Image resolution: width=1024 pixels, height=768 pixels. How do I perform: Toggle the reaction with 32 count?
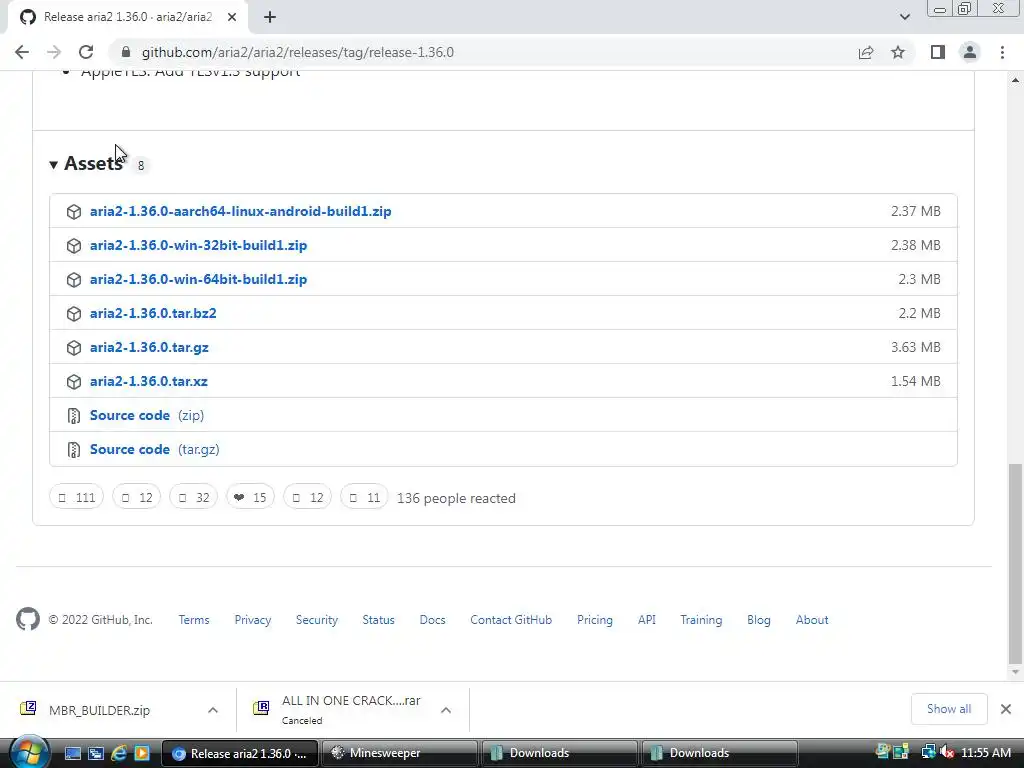click(x=193, y=498)
